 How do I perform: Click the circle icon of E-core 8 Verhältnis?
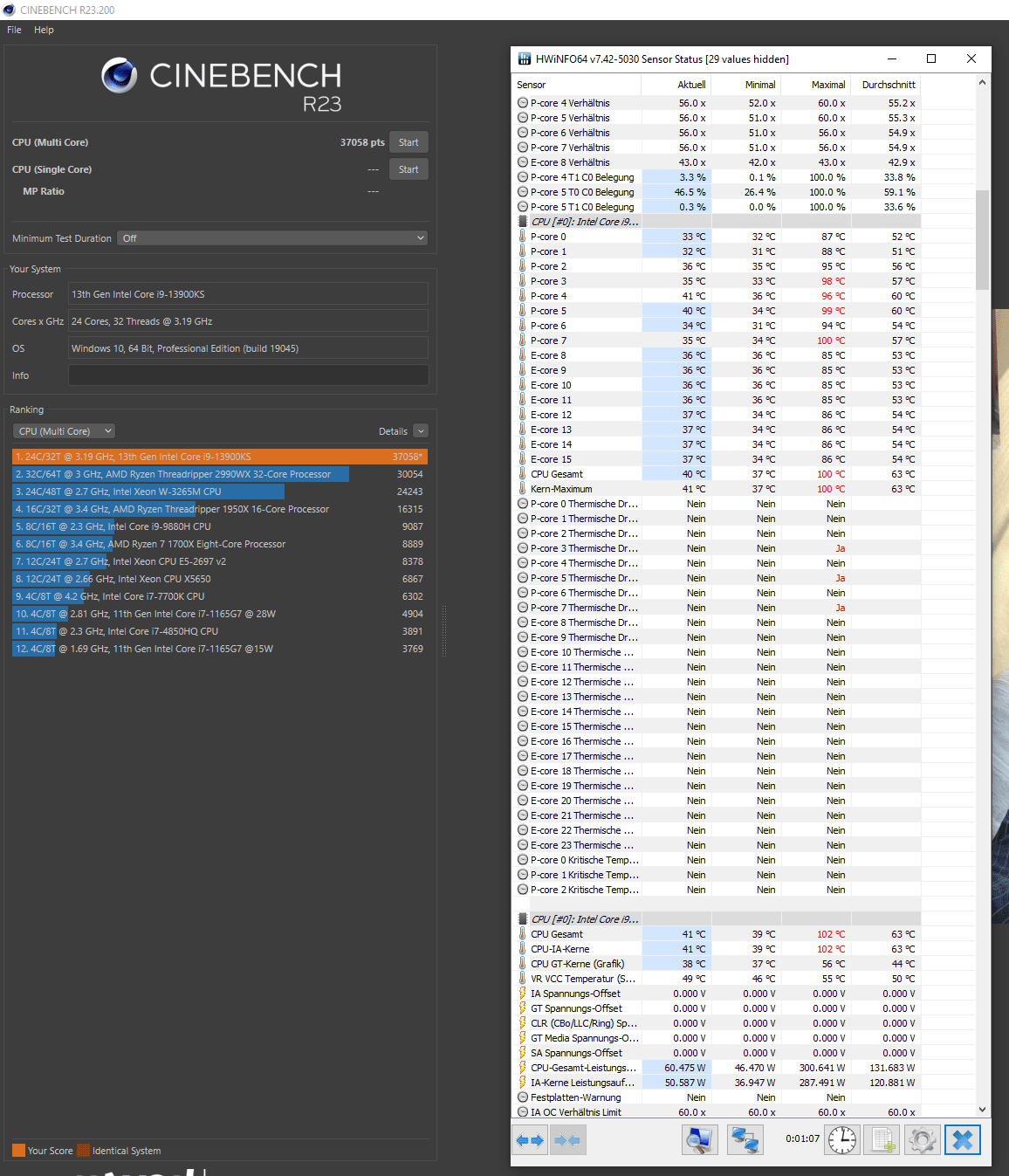click(523, 162)
